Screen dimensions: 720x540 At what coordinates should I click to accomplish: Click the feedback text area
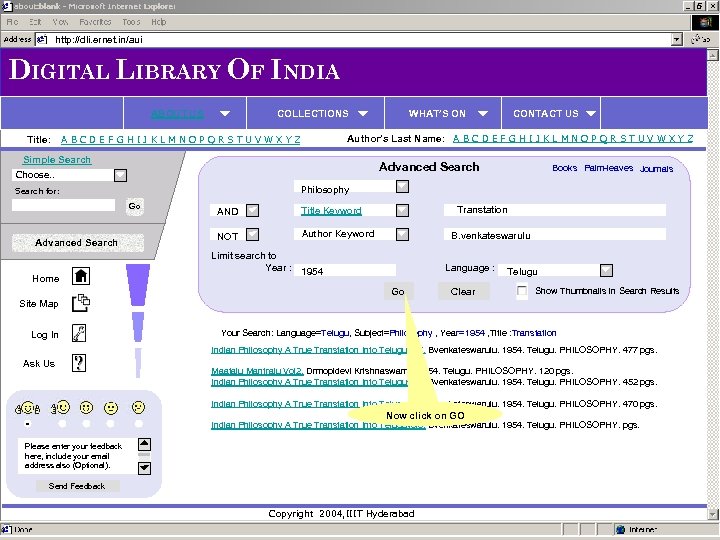point(78,456)
